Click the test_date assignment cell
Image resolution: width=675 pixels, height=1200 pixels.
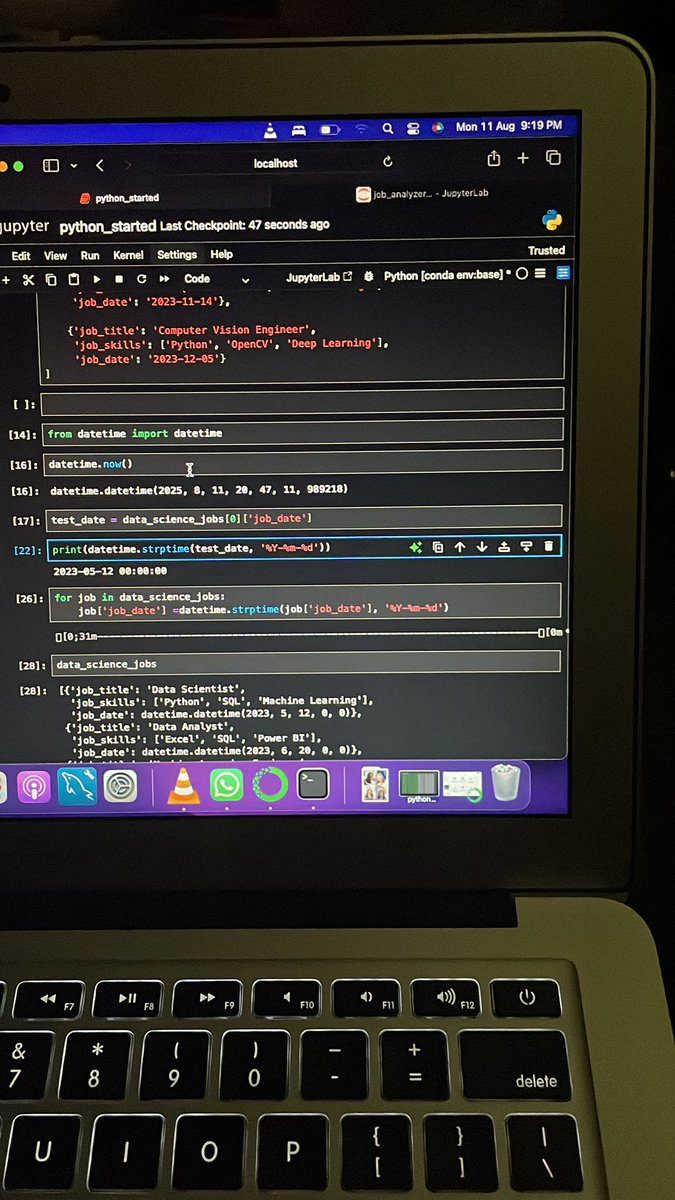pos(302,518)
